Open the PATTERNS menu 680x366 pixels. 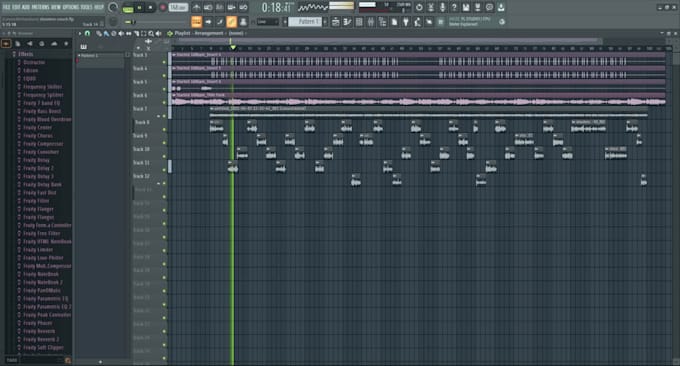pyautogui.click(x=40, y=7)
